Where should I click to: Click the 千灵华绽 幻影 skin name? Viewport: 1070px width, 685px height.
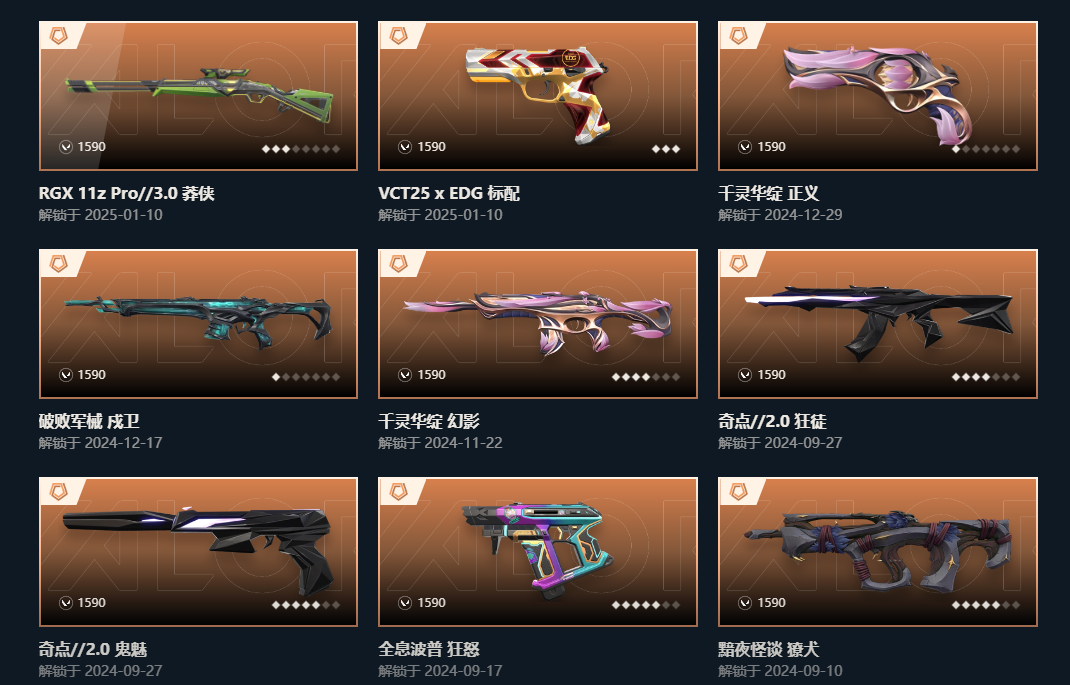tap(429, 421)
